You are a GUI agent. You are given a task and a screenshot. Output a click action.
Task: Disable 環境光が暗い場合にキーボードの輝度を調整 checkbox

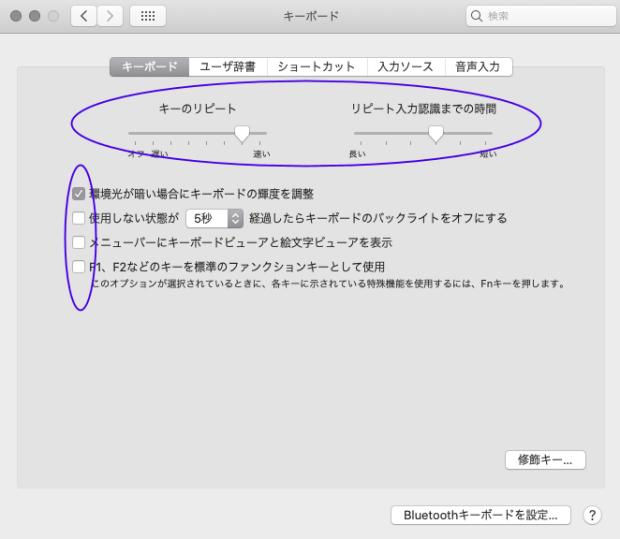79,194
